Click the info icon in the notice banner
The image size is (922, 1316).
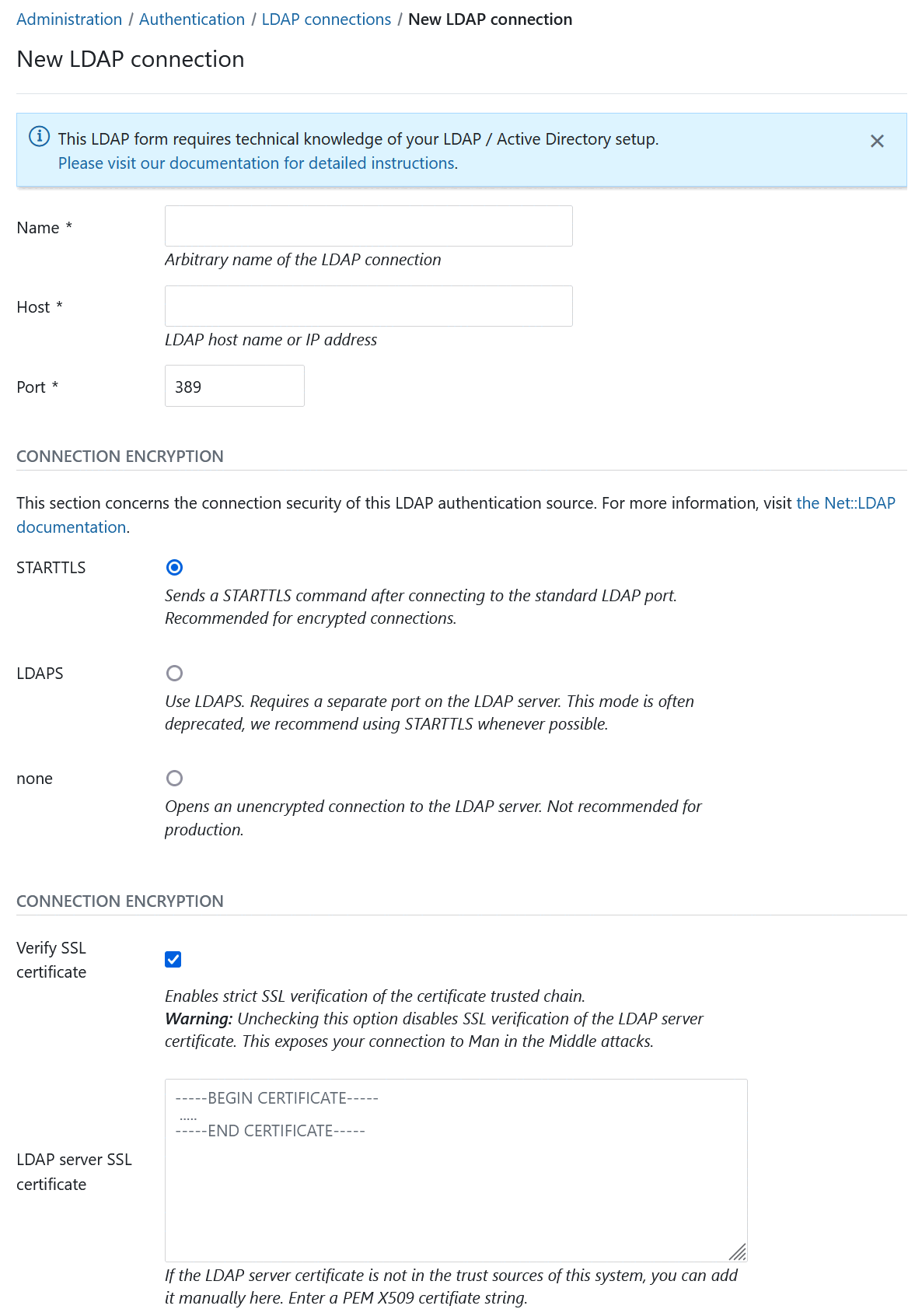[40, 137]
